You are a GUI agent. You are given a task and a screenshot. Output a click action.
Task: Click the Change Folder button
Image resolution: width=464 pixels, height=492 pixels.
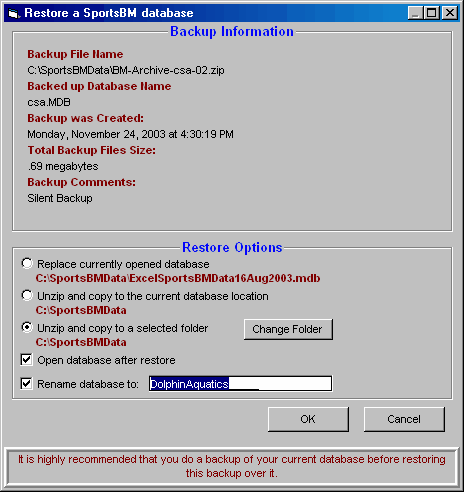[x=288, y=329]
